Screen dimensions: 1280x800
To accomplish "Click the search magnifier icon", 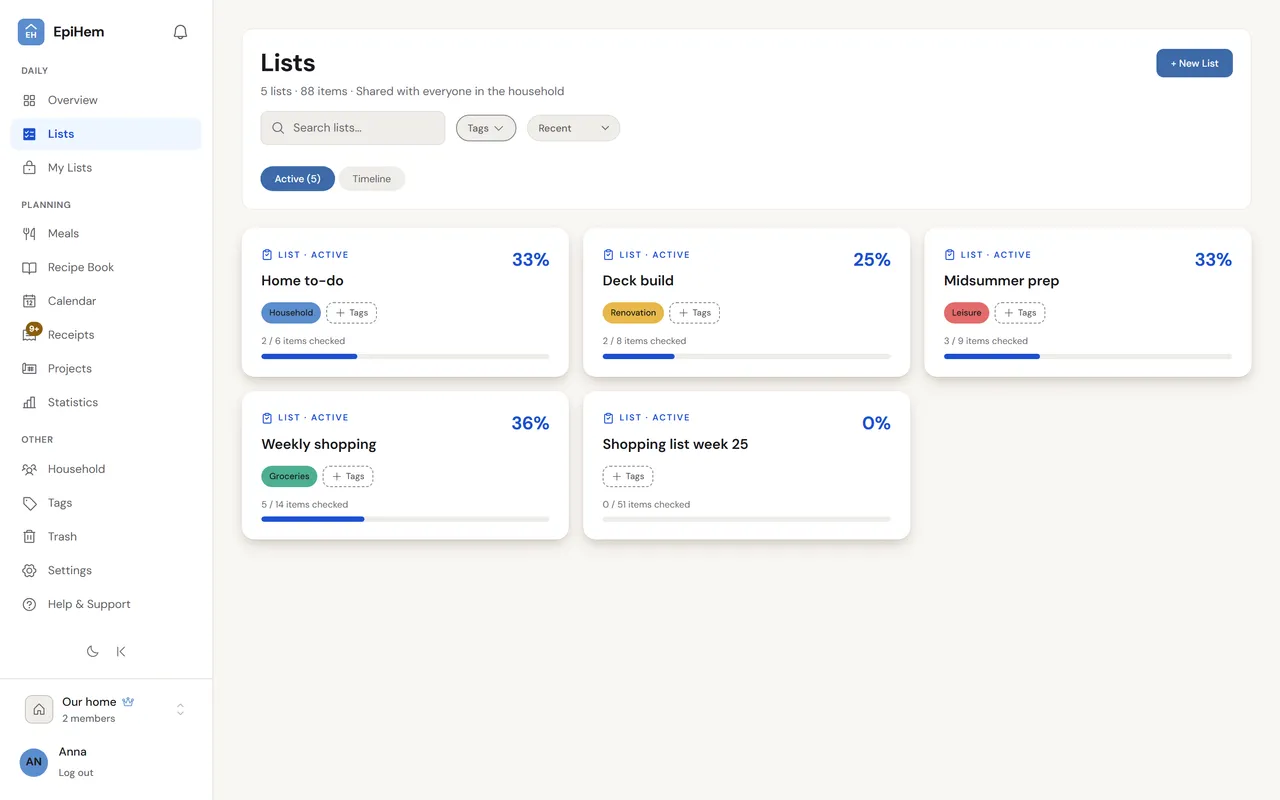I will point(278,128).
